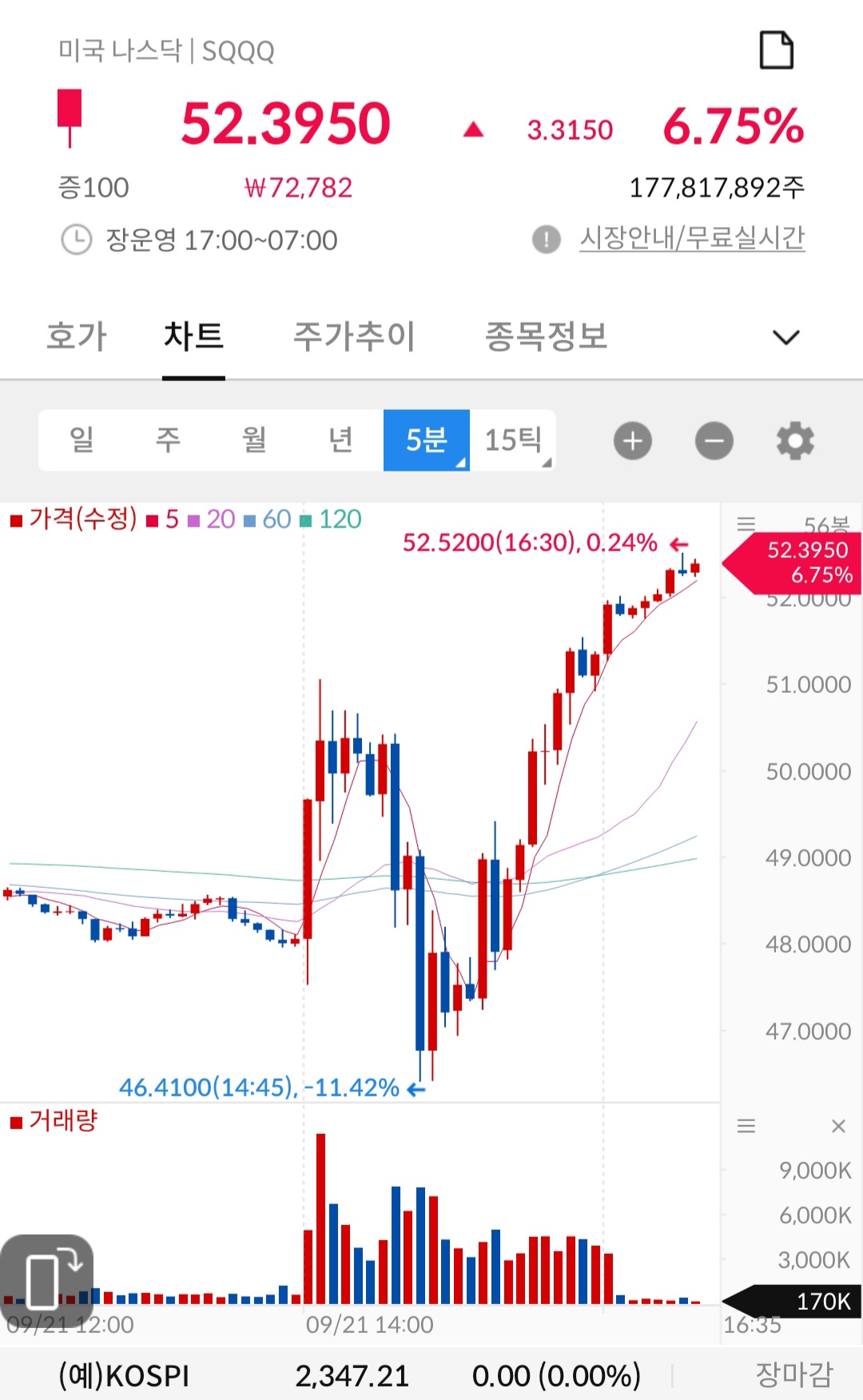Tap the market info exclamation icon
The image size is (863, 1400).
(x=547, y=239)
